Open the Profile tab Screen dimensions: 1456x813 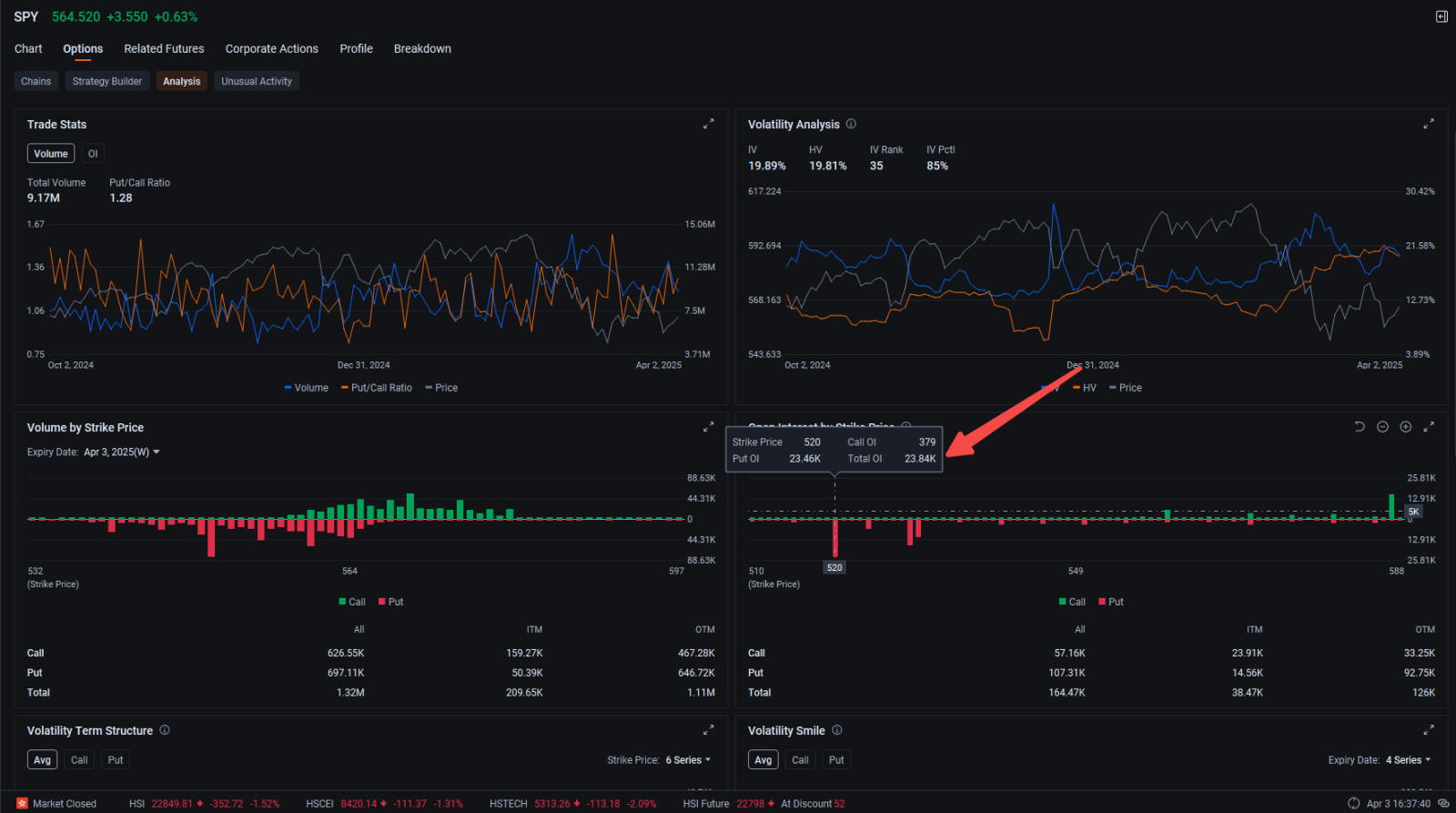click(357, 49)
